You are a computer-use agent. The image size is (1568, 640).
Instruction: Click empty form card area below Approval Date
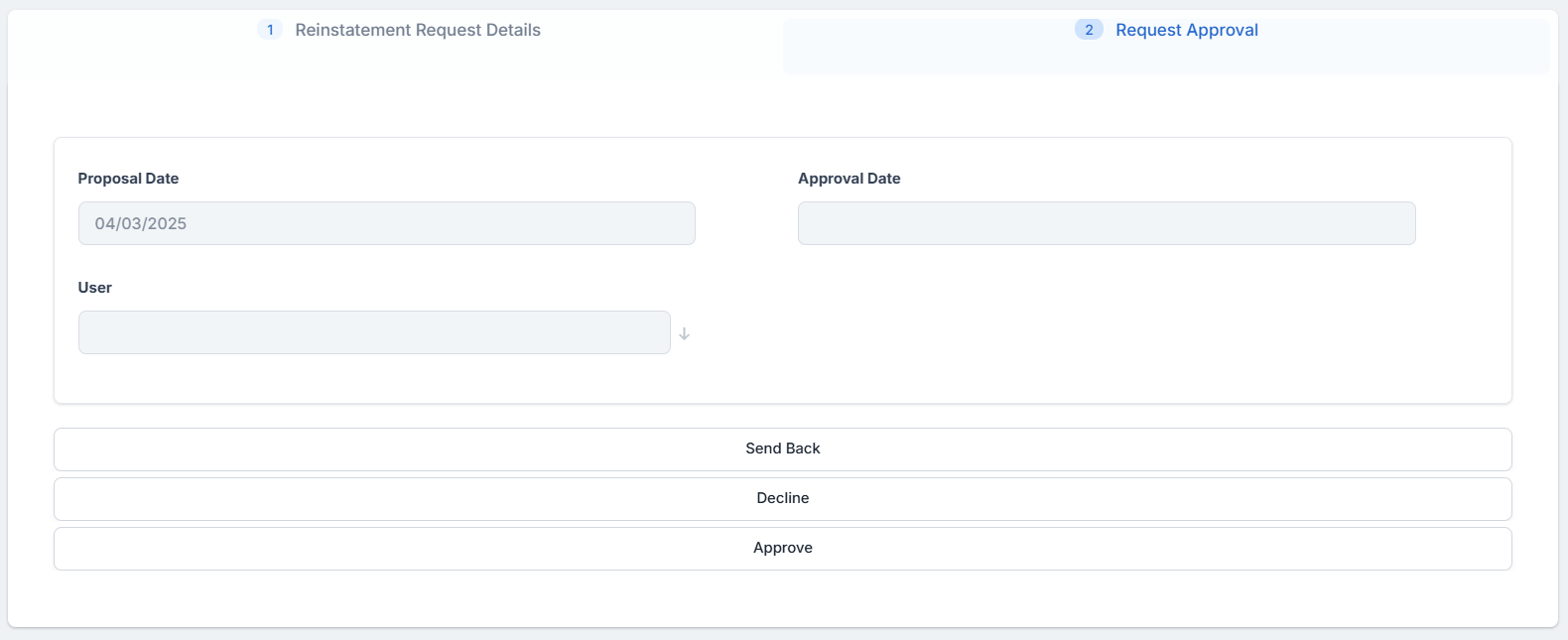pyautogui.click(x=1106, y=327)
